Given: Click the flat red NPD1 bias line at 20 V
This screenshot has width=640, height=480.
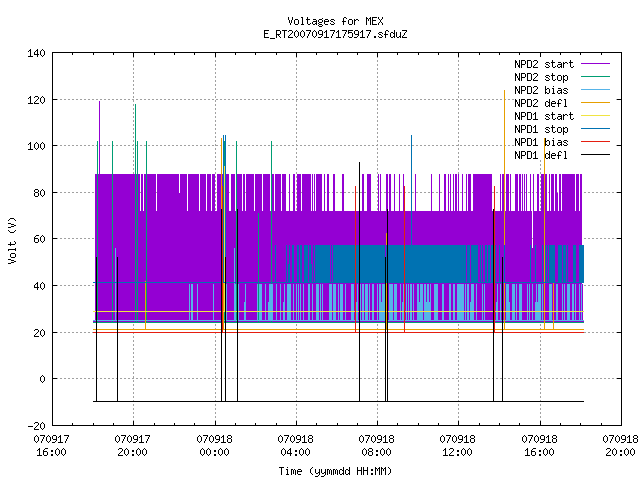Looking at the screenshot, I should click(x=338, y=332).
